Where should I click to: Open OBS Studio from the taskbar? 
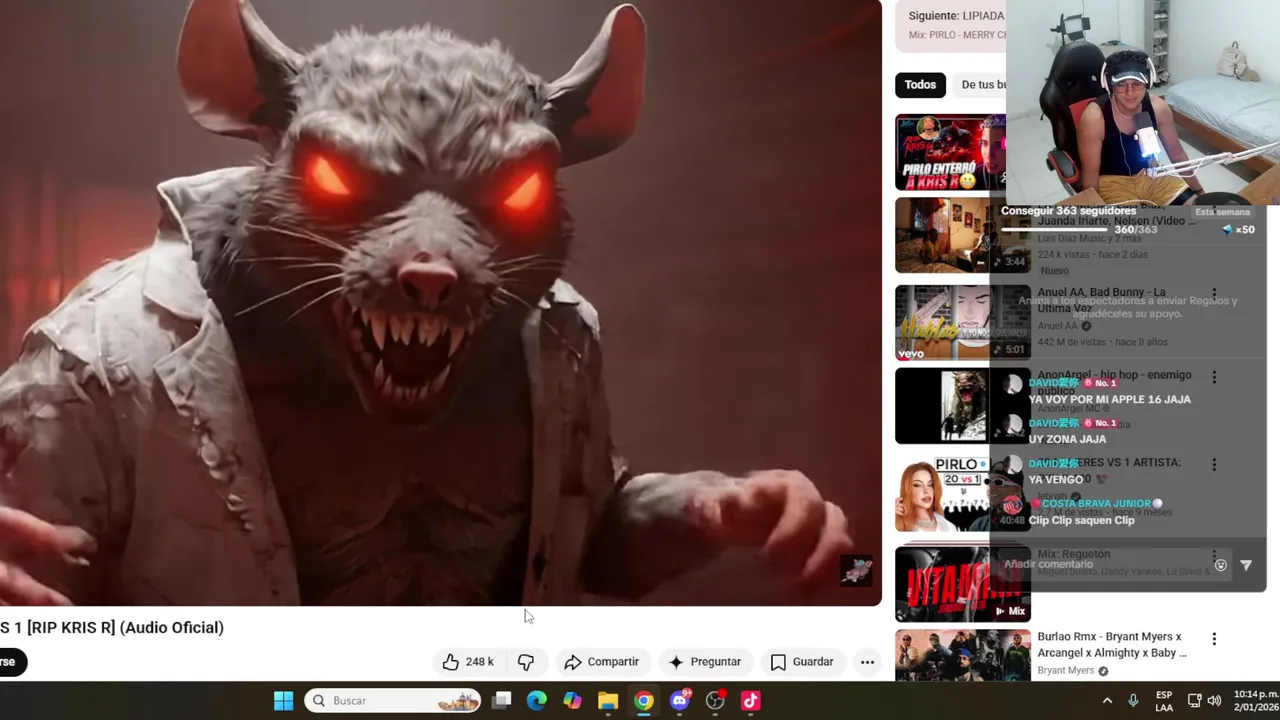click(x=715, y=701)
